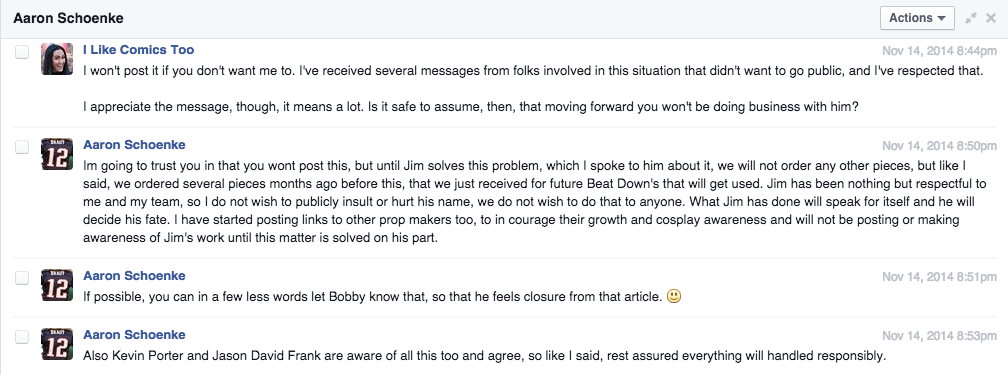Click Aaron Schoenke name link on 8:50pm message

[x=134, y=145]
